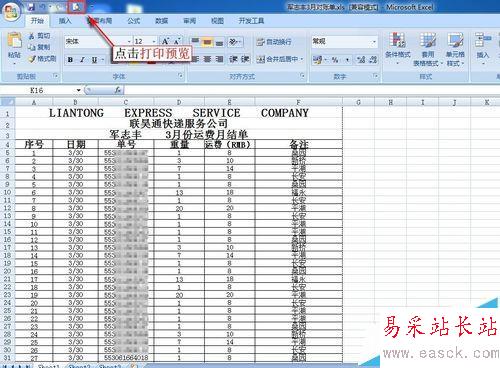Click the Copy (复制) button
500x368 pixels.
click(x=39, y=47)
